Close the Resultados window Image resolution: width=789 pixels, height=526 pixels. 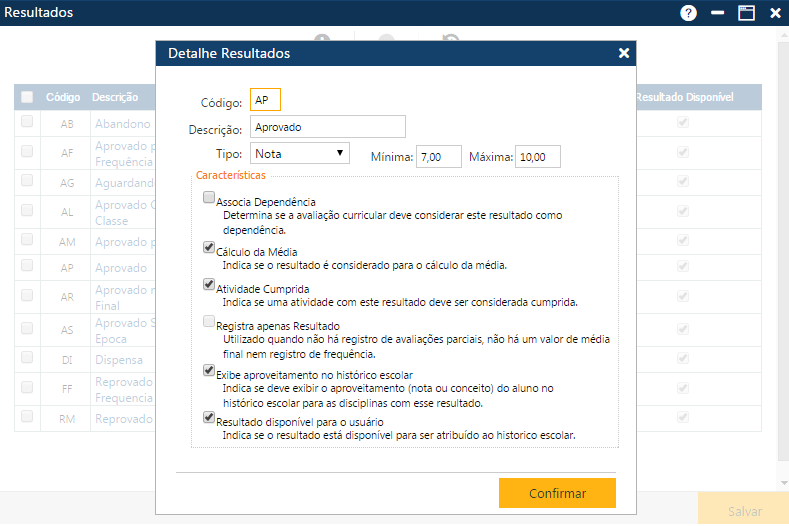point(775,13)
